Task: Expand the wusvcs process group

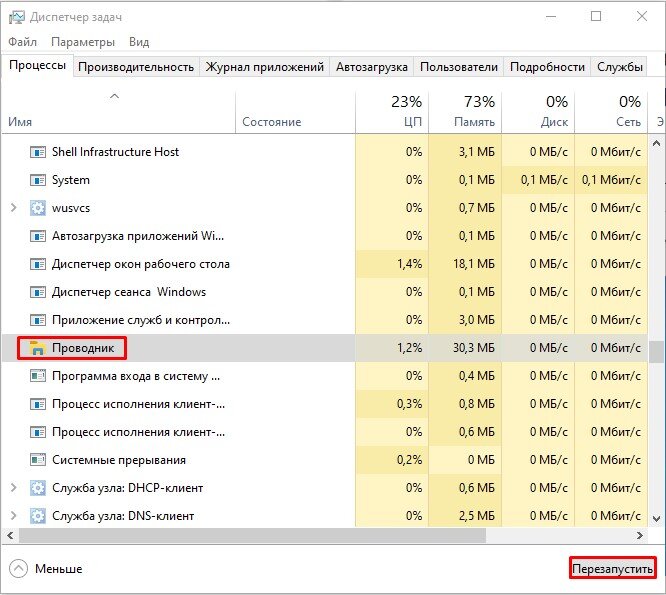Action: pyautogui.click(x=14, y=208)
